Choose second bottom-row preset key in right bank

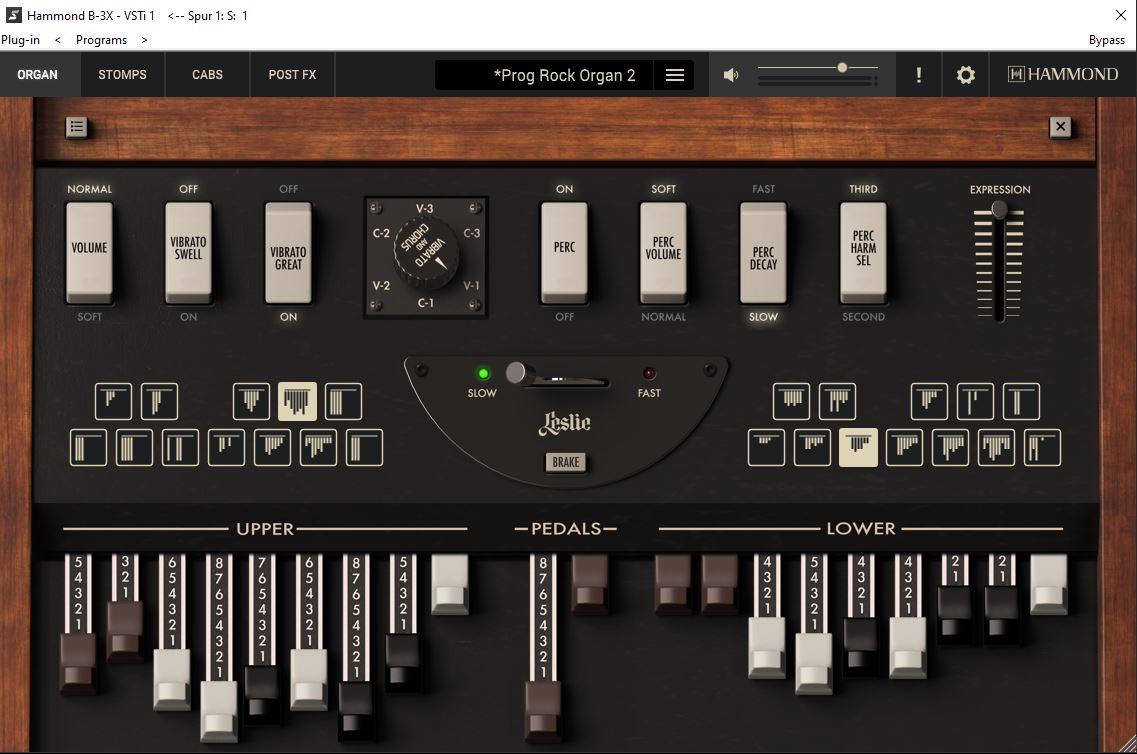click(813, 447)
